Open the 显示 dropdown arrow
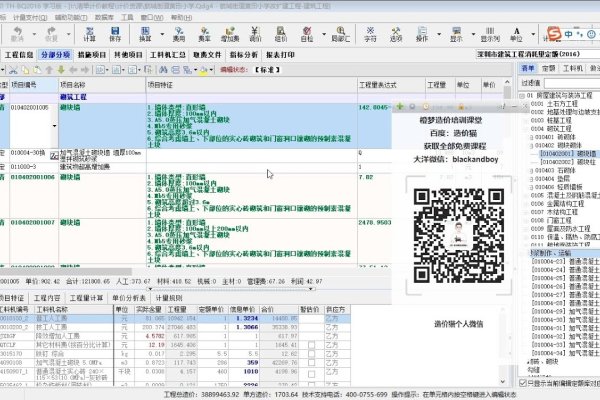600x400 pixels. (473, 34)
